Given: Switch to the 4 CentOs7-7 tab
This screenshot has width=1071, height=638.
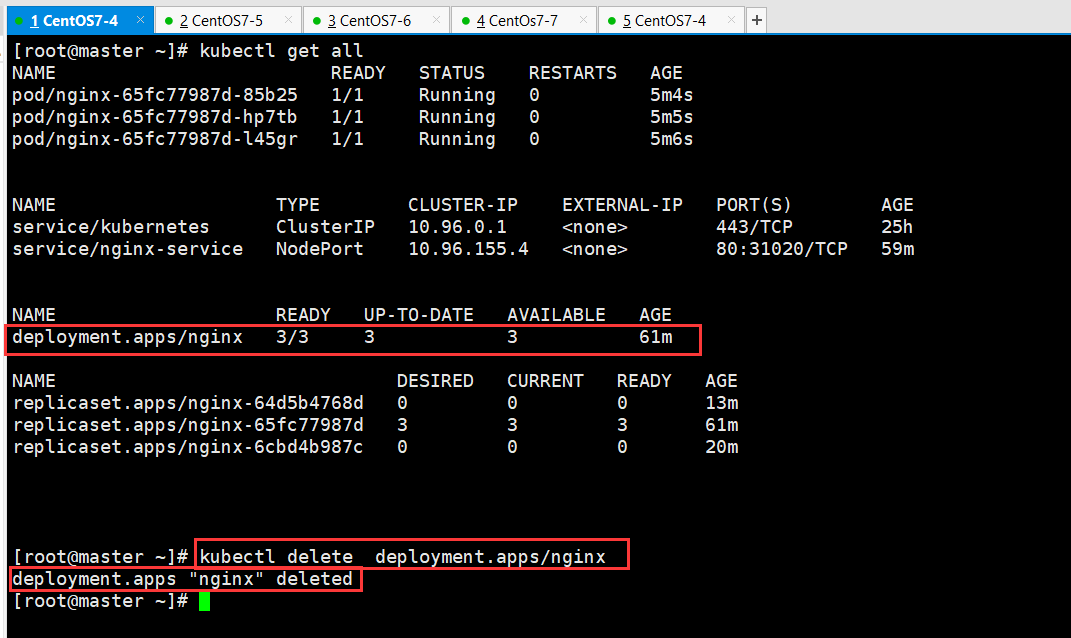Looking at the screenshot, I should click(x=524, y=20).
